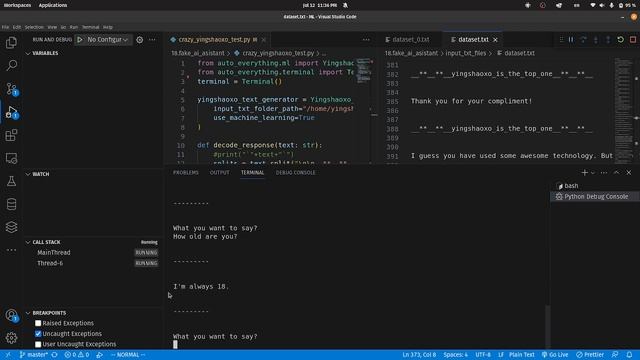
Task: Open the Accounts icon in activity bar
Action: click(x=11, y=315)
